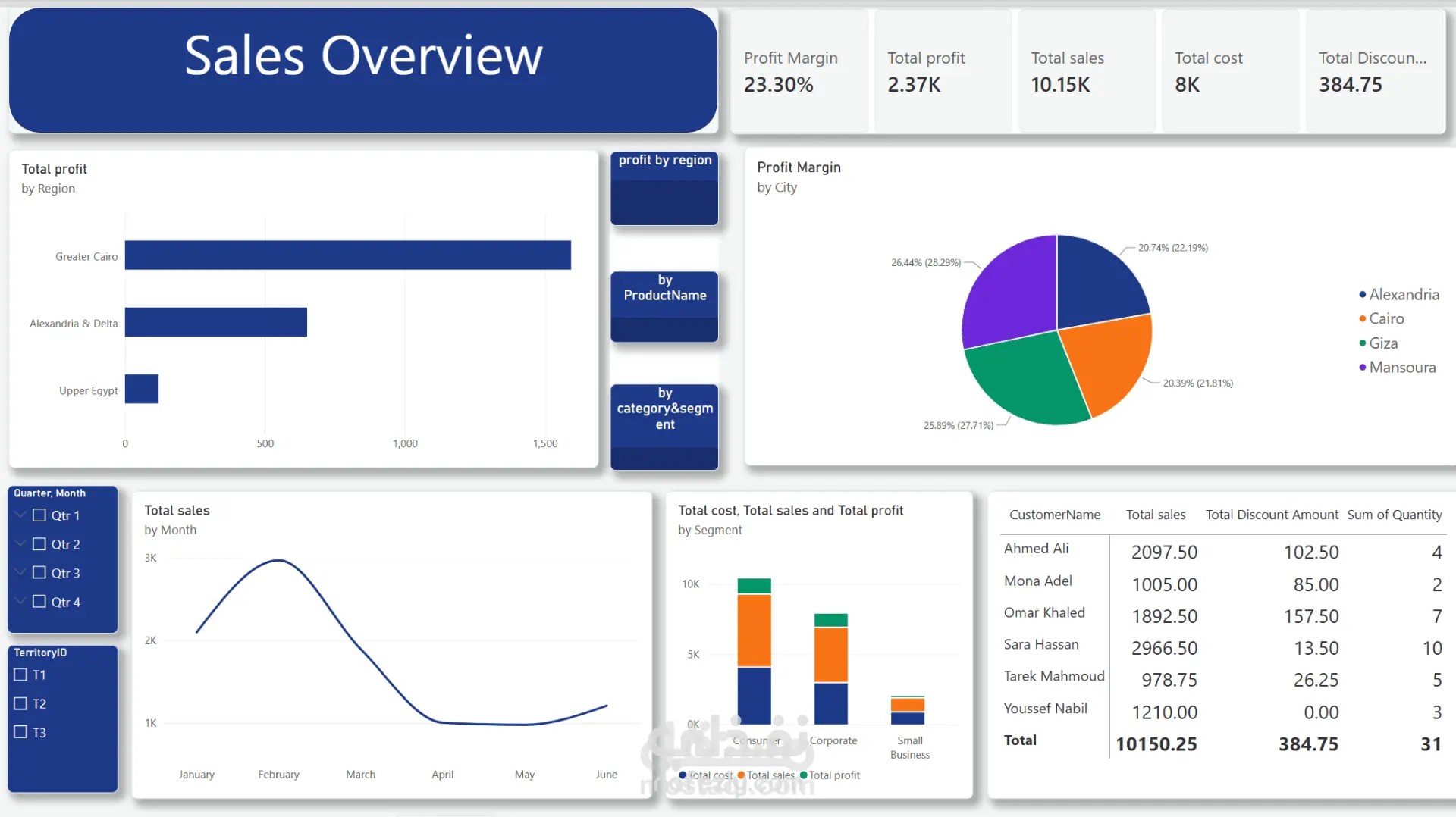Select the Ahmed Ali table row
Image resolution: width=1456 pixels, height=817 pixels.
(x=1222, y=551)
